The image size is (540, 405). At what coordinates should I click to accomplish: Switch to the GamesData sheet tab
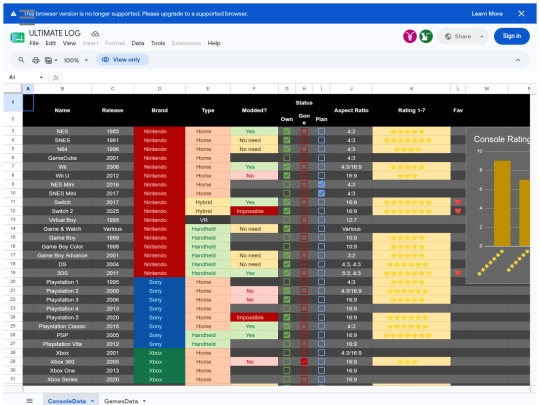click(x=121, y=401)
